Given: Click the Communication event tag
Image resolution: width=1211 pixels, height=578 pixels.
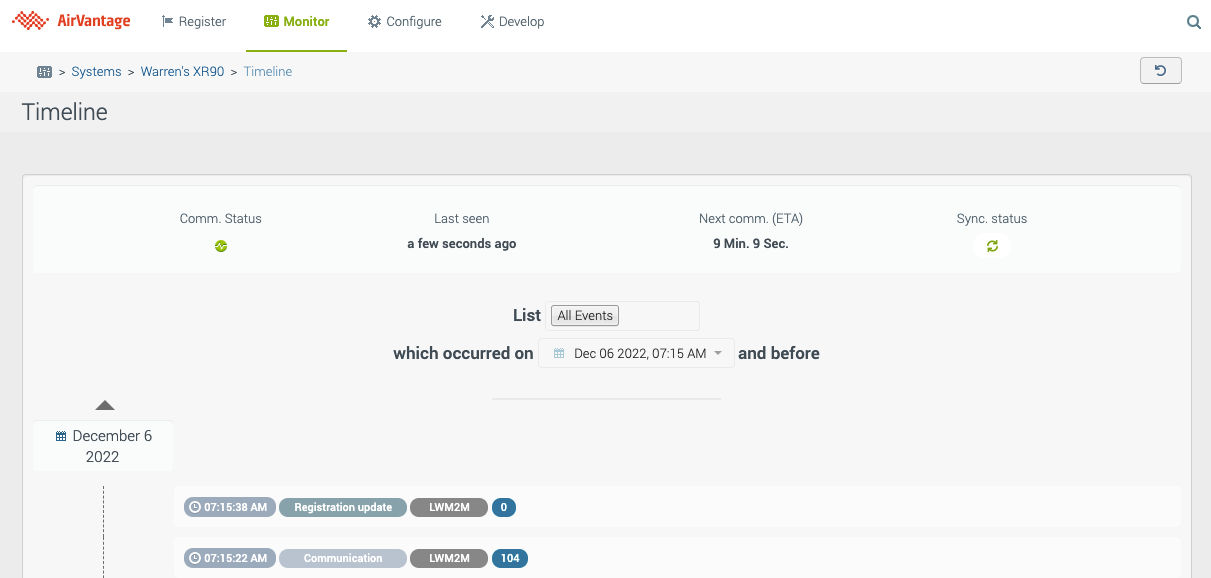Looking at the screenshot, I should [x=343, y=558].
